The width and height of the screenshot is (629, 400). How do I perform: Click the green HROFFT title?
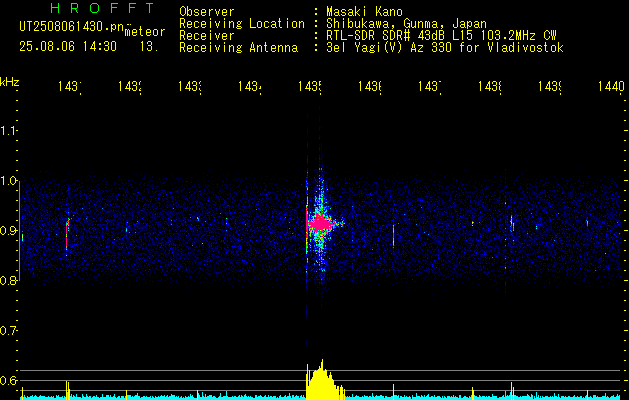pyautogui.click(x=103, y=8)
